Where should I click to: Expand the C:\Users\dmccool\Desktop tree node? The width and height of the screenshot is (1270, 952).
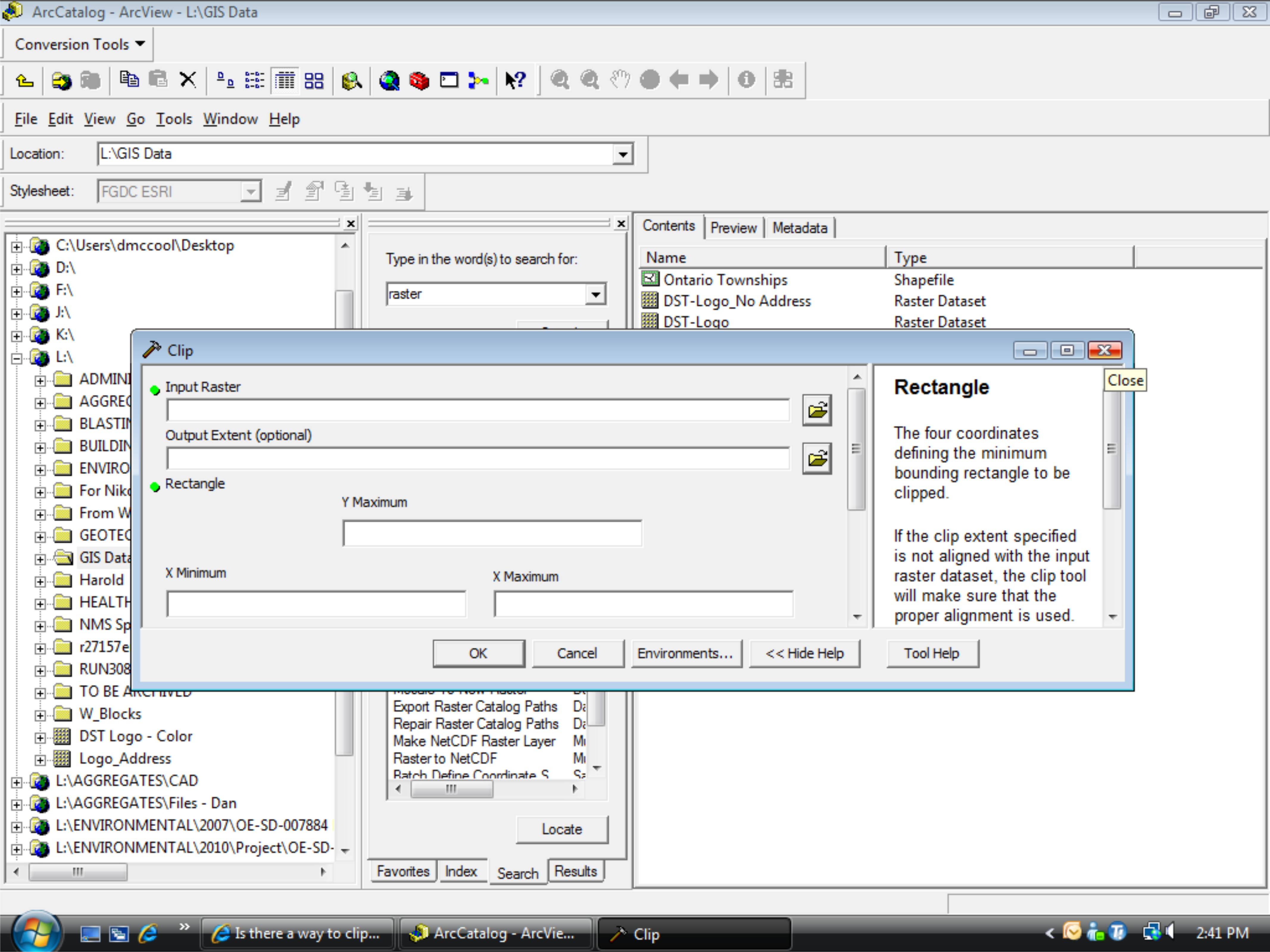click(x=17, y=247)
